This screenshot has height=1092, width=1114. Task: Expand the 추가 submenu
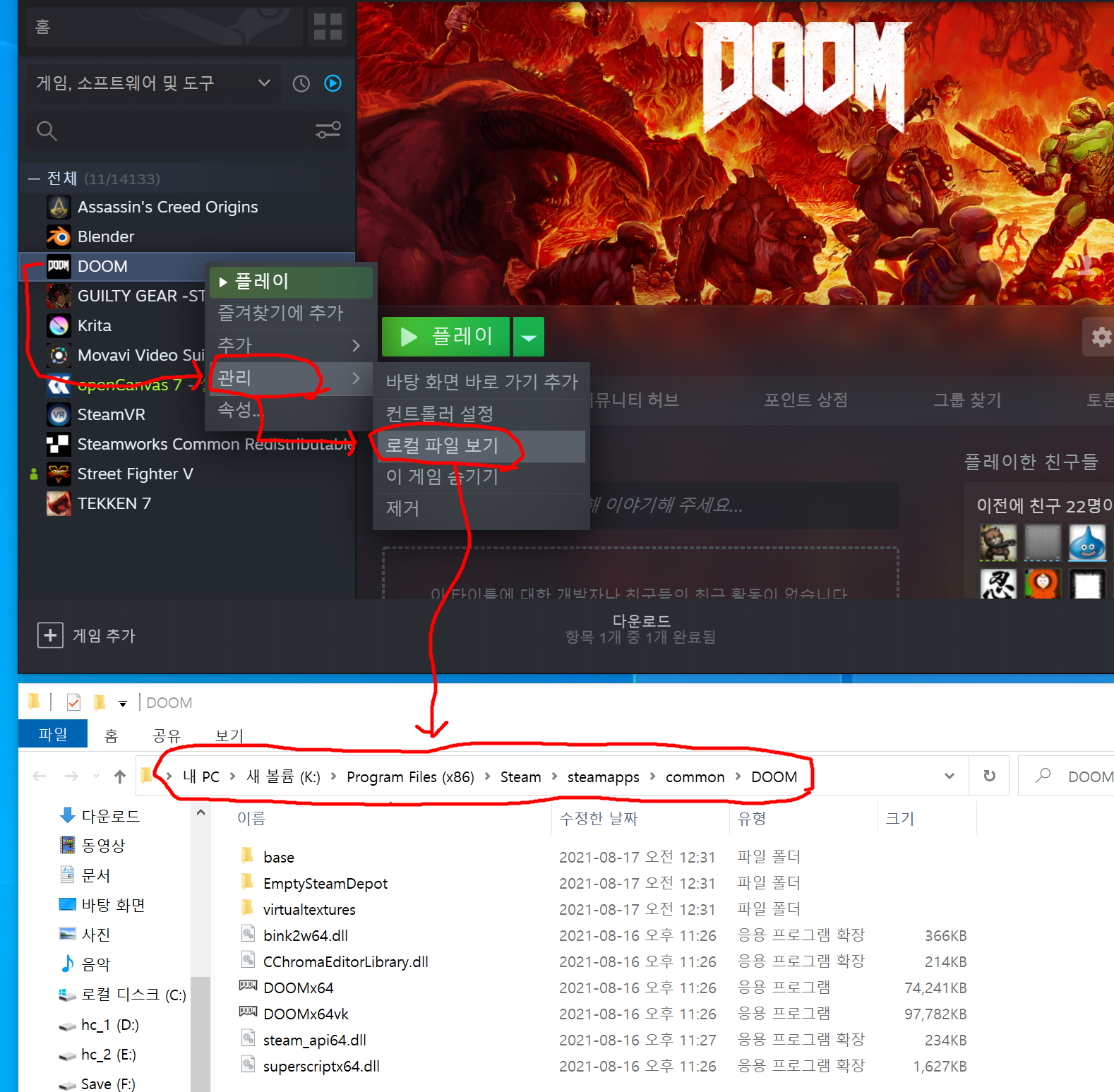pyautogui.click(x=291, y=345)
